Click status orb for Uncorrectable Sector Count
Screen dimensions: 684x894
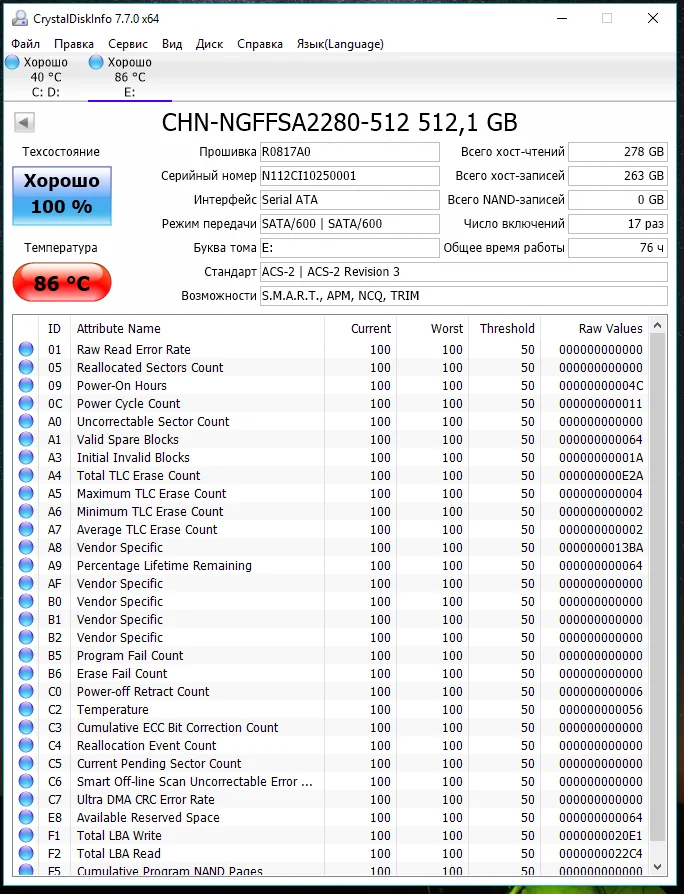point(26,421)
